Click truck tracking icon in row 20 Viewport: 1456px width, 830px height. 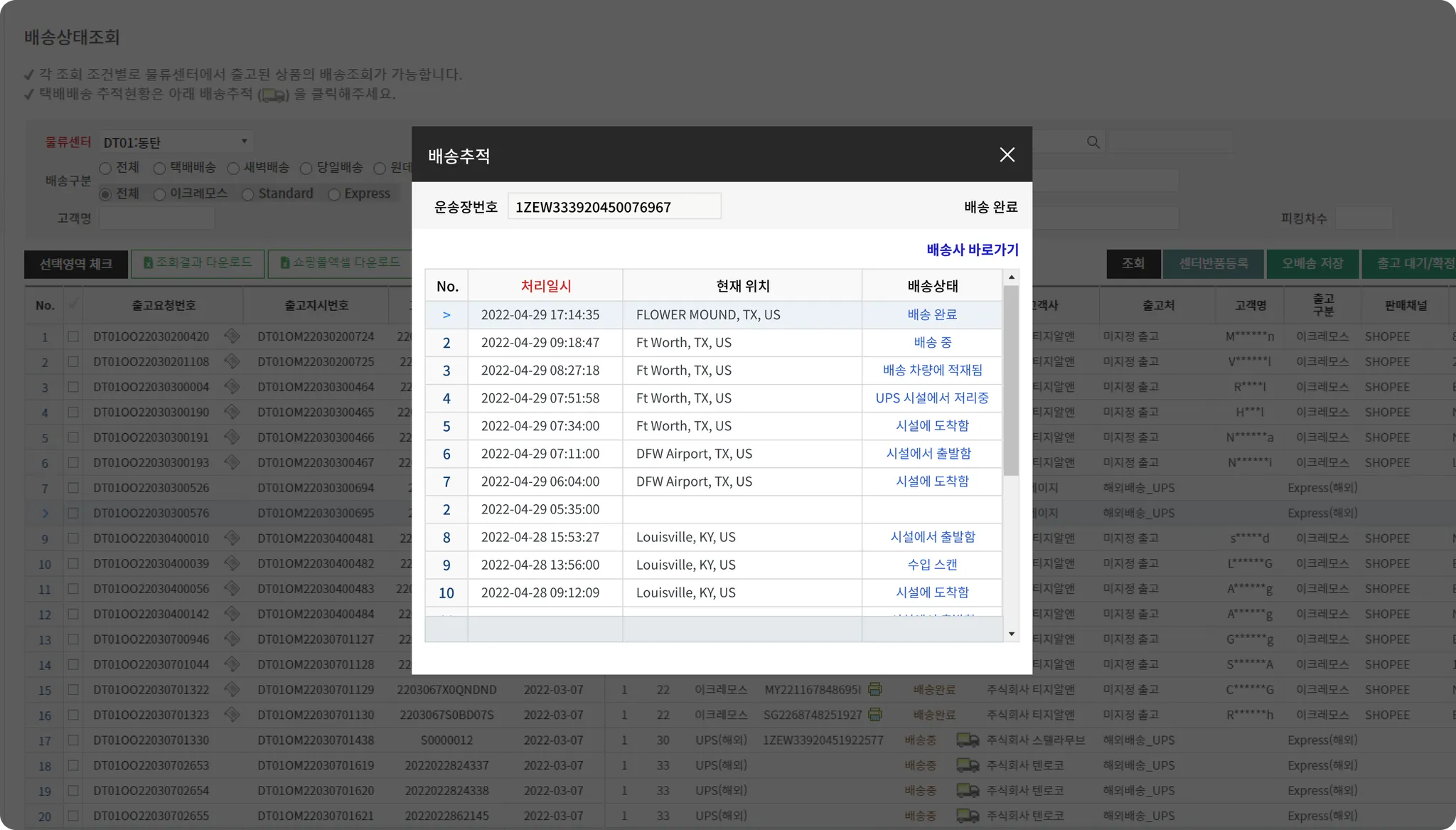(x=967, y=816)
